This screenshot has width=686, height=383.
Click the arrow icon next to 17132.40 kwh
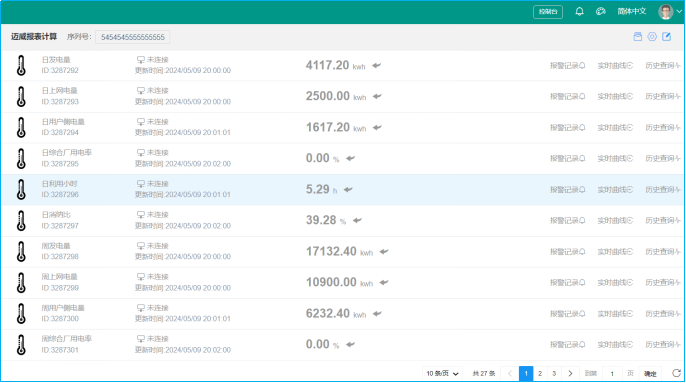pos(384,251)
